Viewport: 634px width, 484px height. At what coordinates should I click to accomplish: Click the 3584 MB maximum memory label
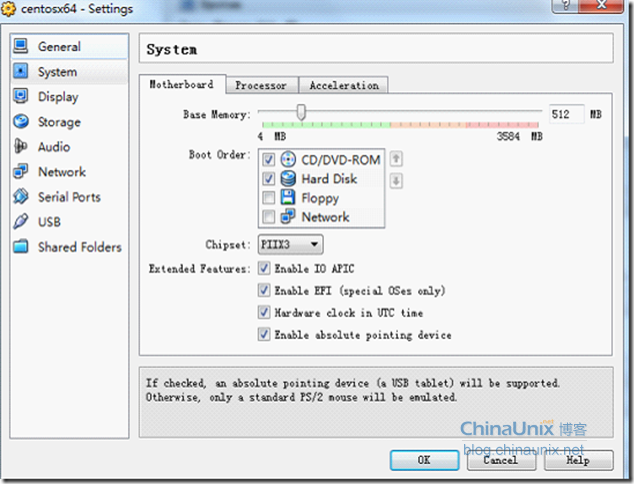[520, 136]
